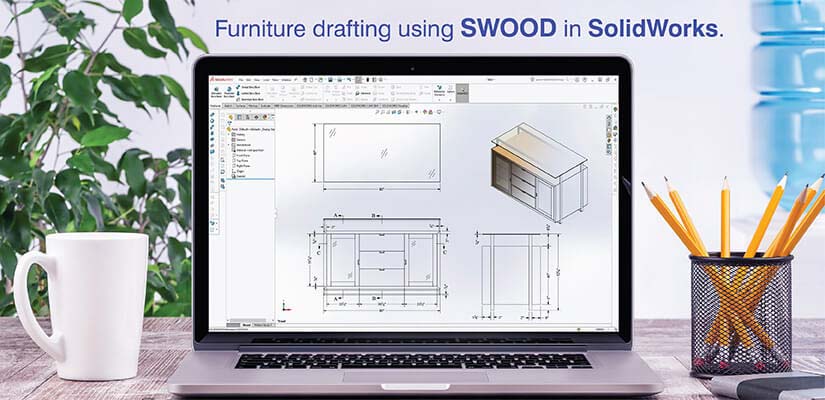This screenshot has height=400, width=825.
Task: Switch to the Surfaces ribbon tab
Action: point(241,105)
